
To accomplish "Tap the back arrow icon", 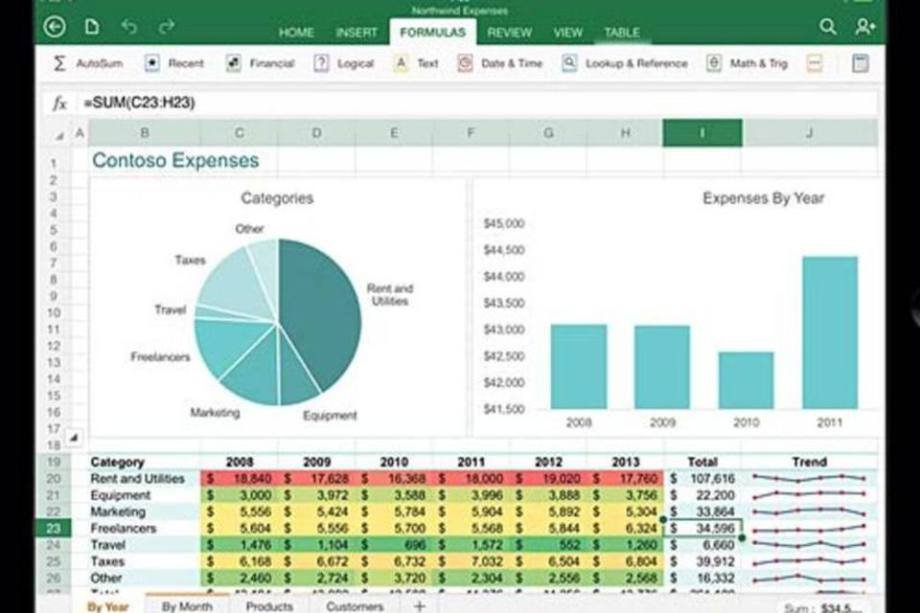I will (55, 27).
